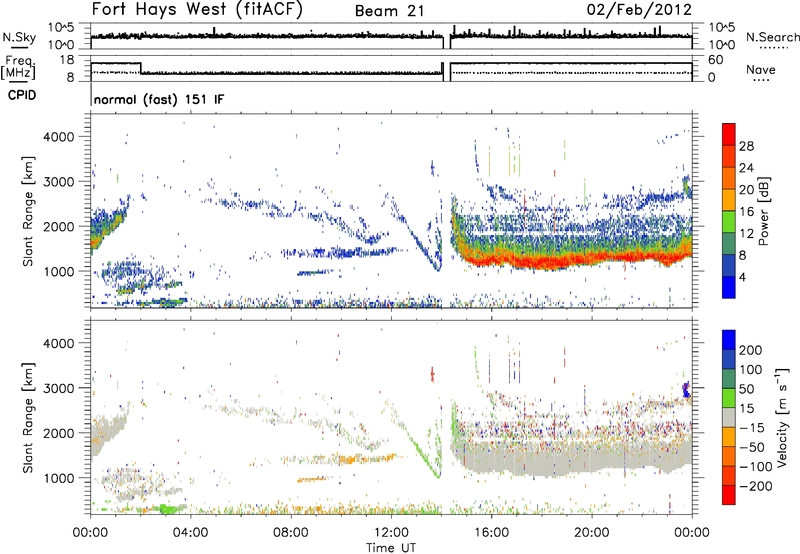The width and height of the screenshot is (800, 554).
Task: Select the "28" label on power colorbar
Action: point(746,146)
